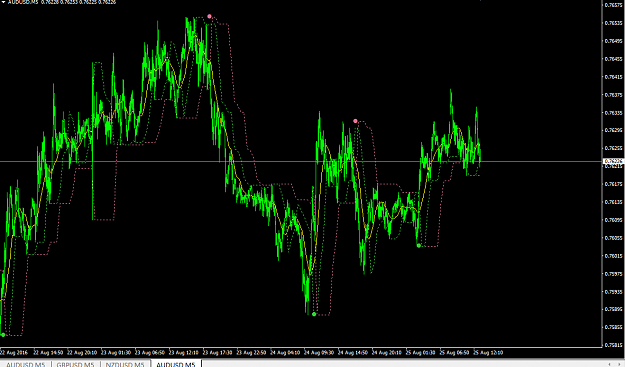Click the 0.76335 price axis label
The height and width of the screenshot is (367, 625).
point(613,112)
